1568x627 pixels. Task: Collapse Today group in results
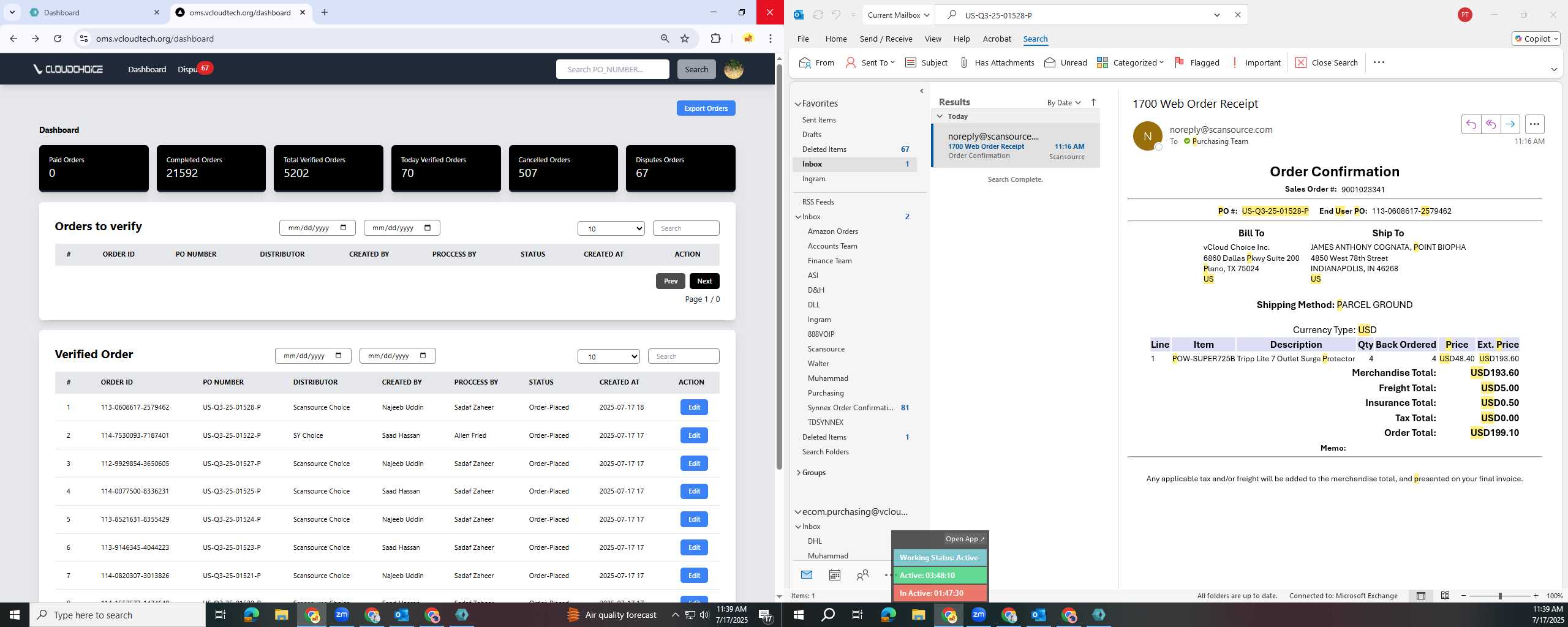(940, 116)
